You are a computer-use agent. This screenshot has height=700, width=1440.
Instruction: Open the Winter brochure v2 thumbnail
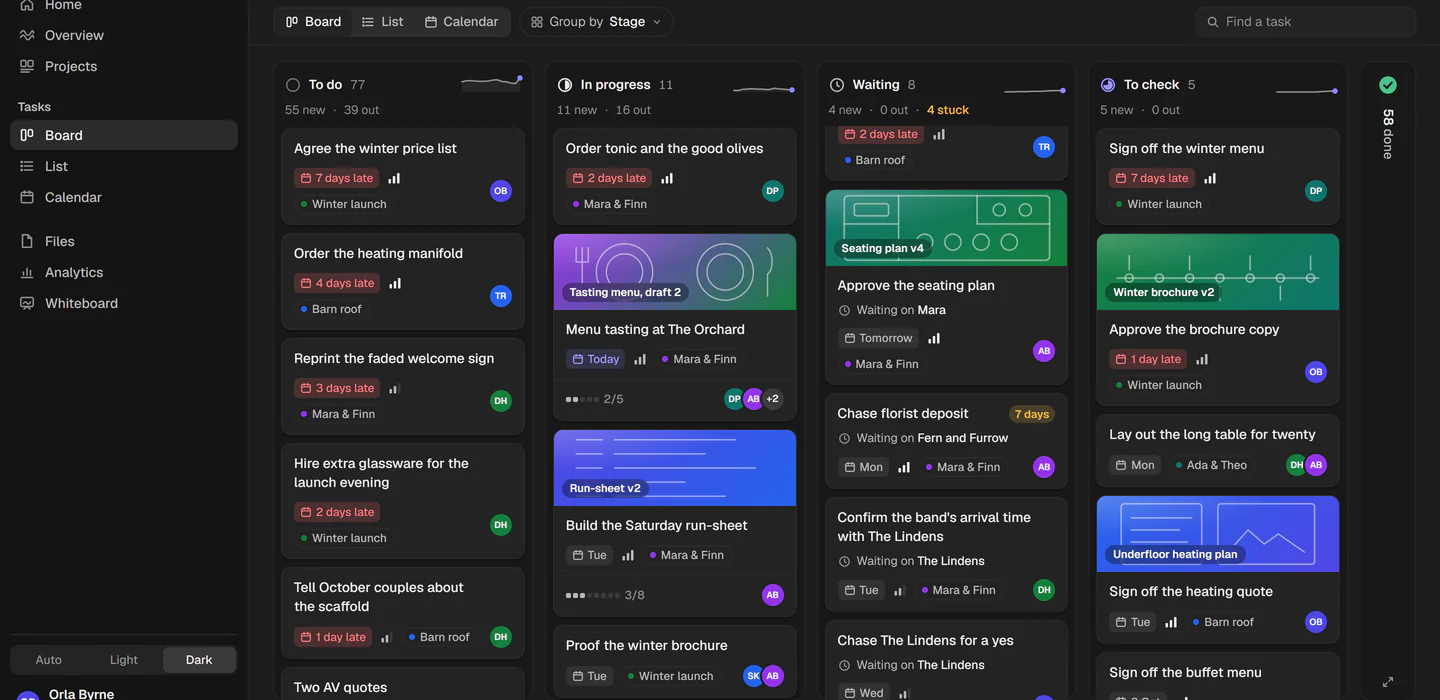[x=1218, y=272]
